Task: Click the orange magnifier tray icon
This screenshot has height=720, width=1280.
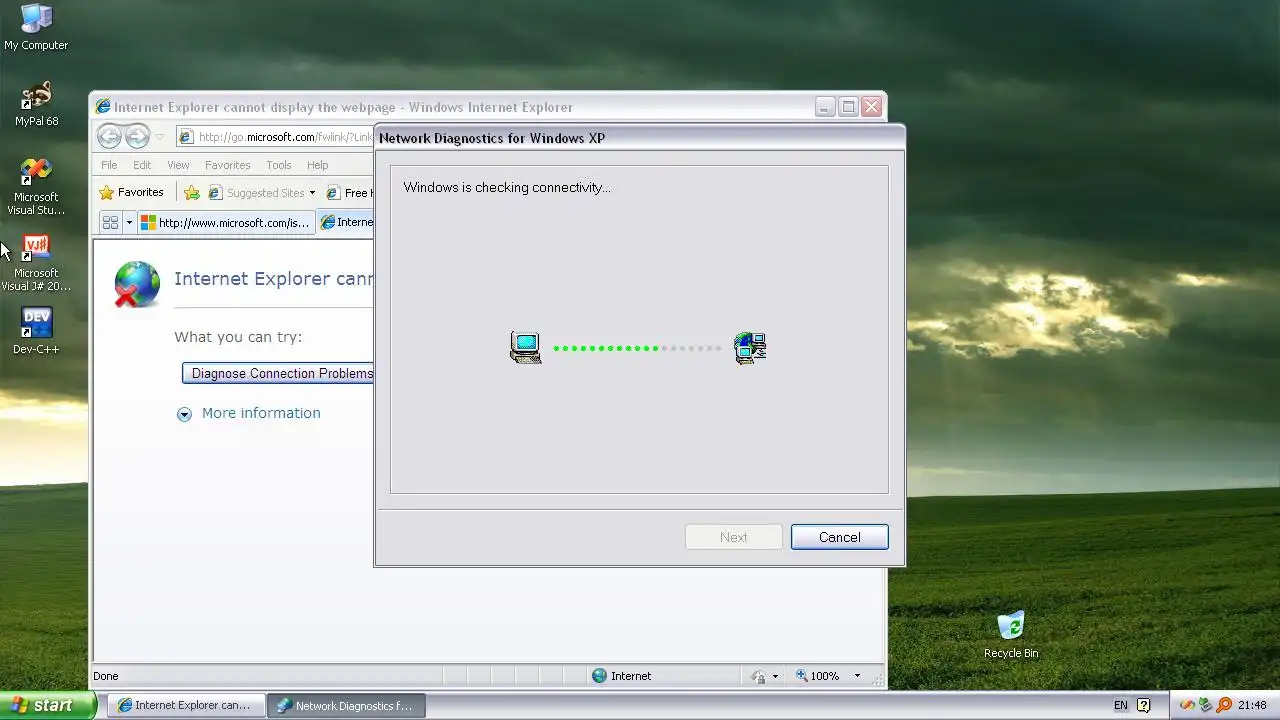Action: [x=1224, y=705]
